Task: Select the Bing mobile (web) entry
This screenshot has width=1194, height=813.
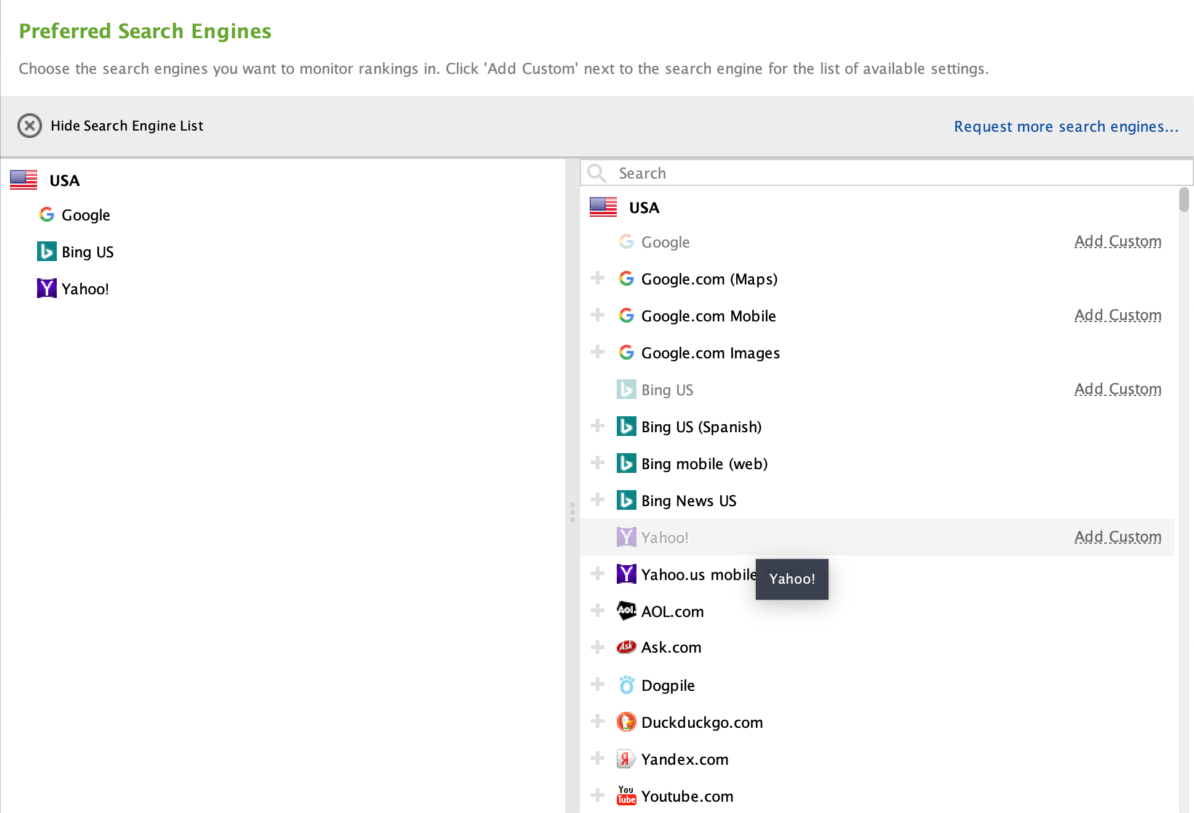Action: click(704, 464)
